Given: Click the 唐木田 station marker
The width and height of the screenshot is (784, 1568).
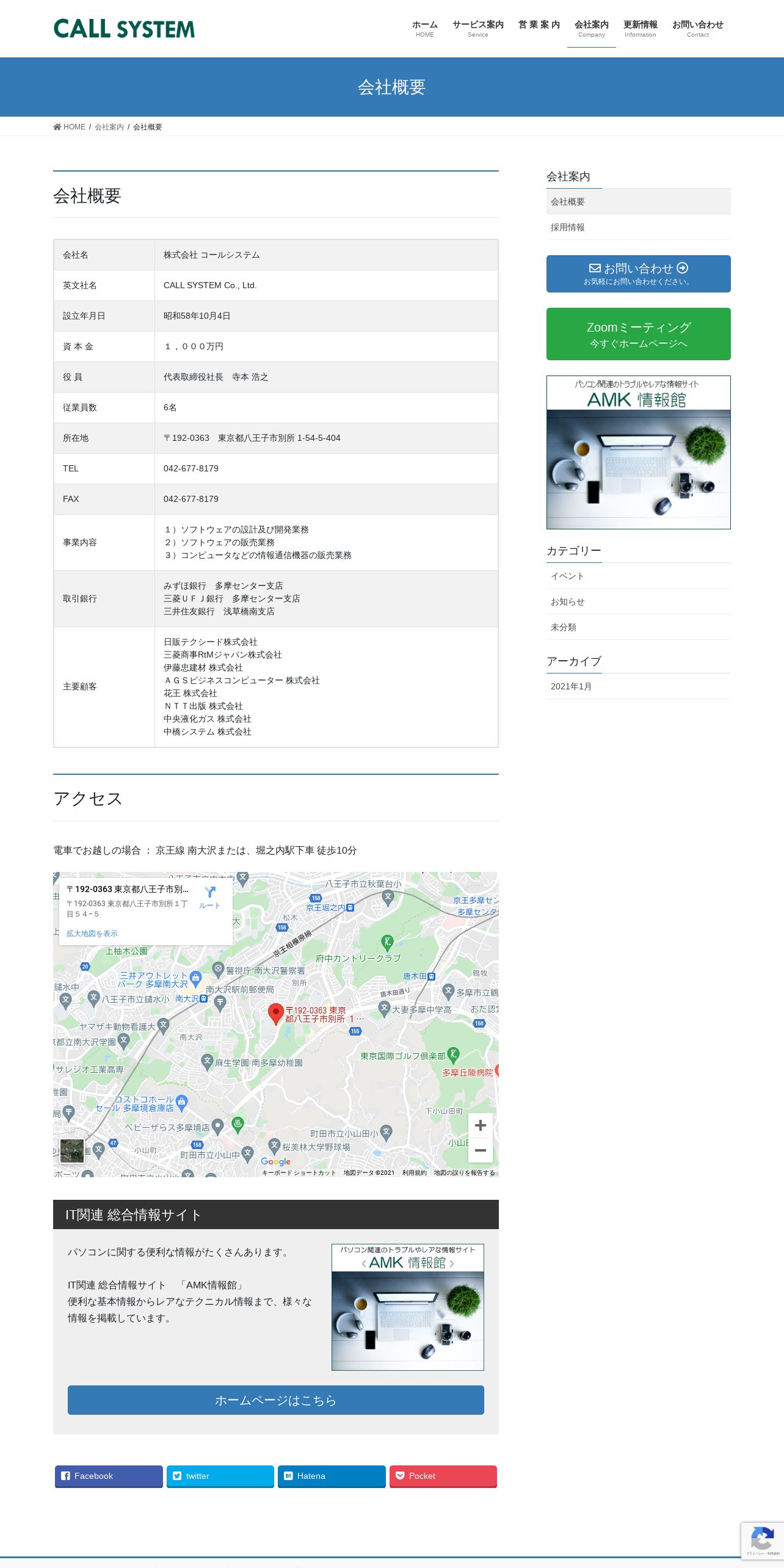Looking at the screenshot, I should [431, 976].
